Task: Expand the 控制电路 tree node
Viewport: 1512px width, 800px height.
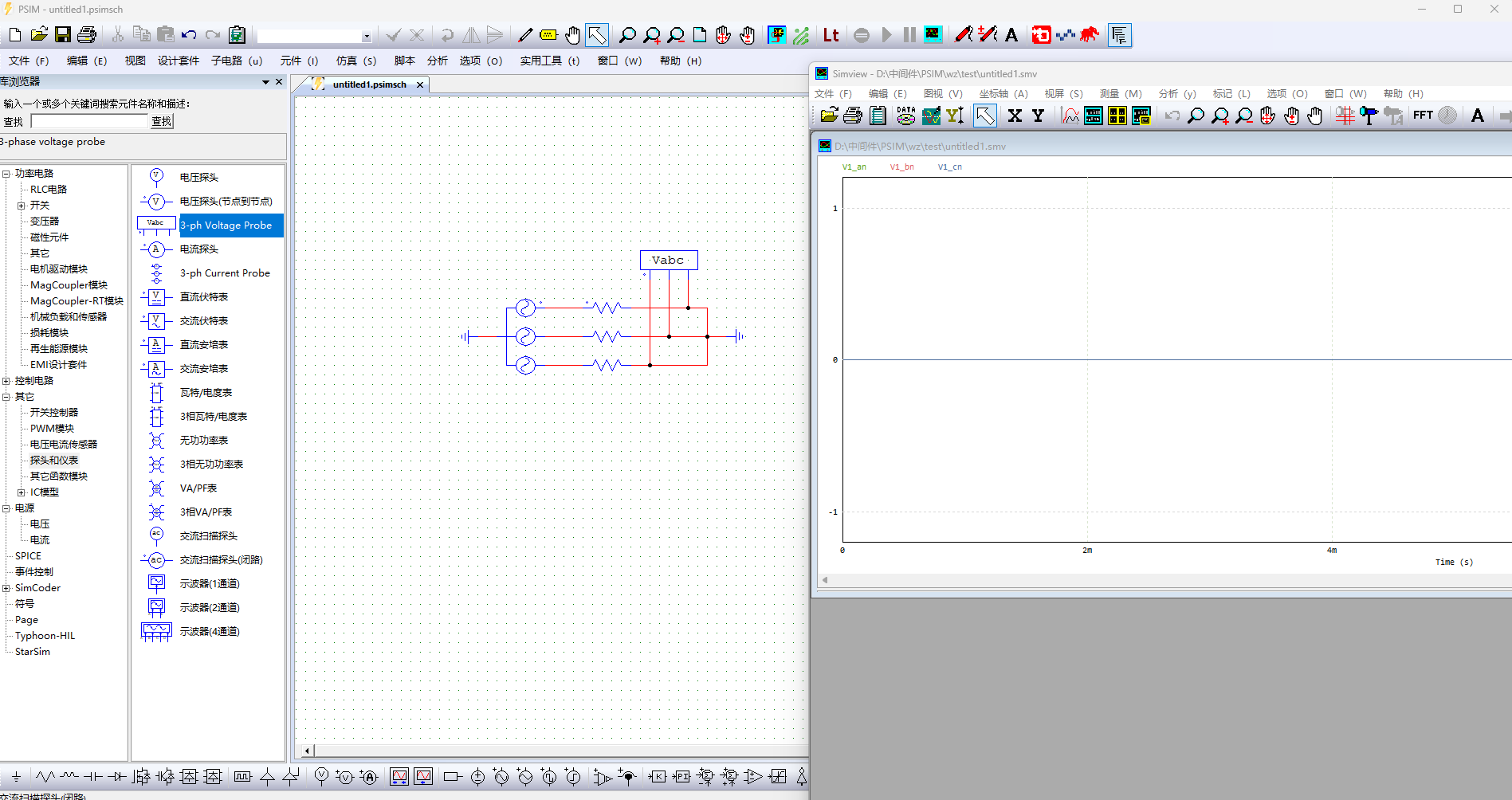Action: (x=6, y=381)
